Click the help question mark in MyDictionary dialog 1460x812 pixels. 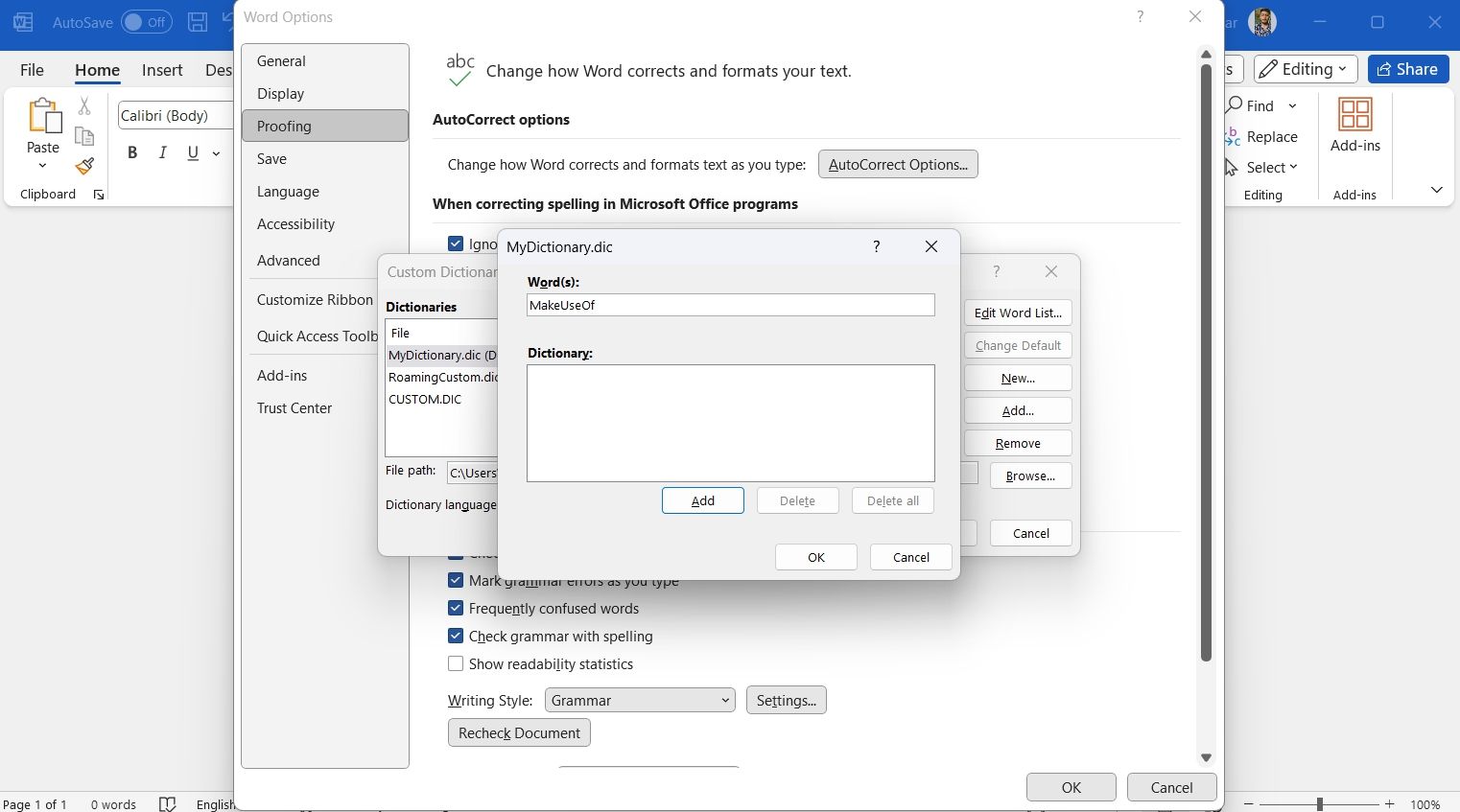876,246
